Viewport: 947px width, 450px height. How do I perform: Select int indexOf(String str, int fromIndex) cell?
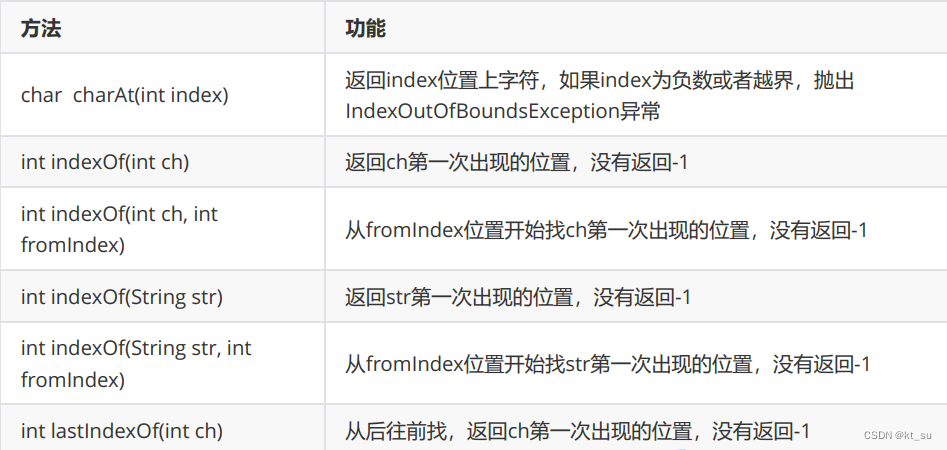[x=162, y=364]
